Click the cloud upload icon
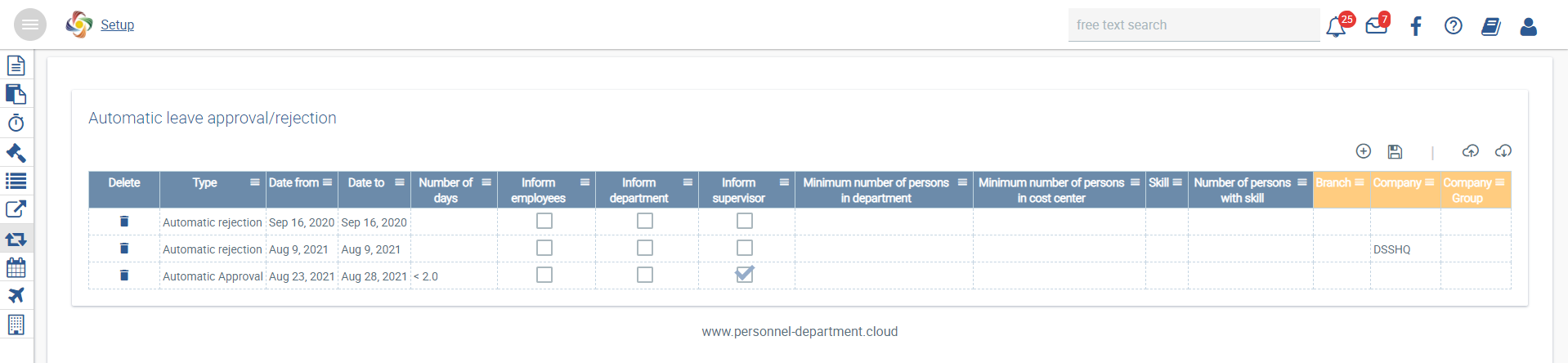This screenshot has width=1568, height=363. [x=1471, y=151]
